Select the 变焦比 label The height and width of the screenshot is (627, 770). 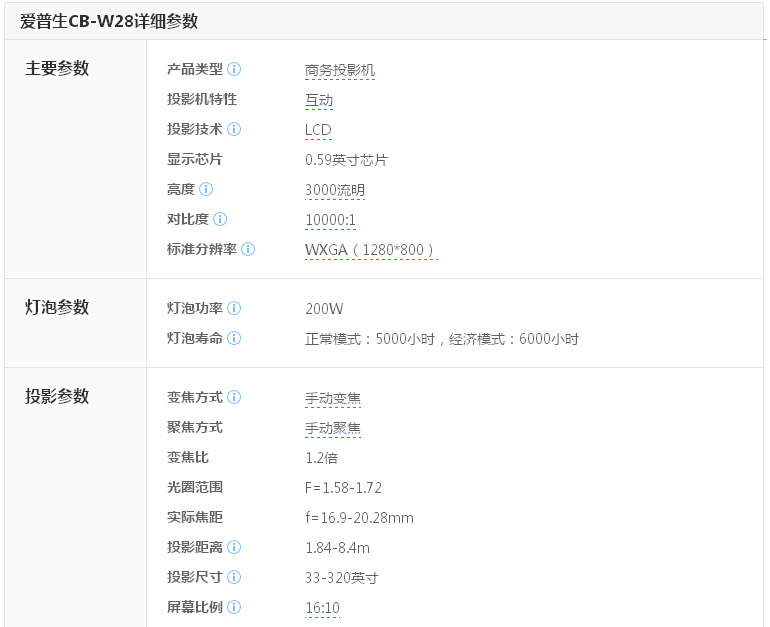tap(188, 457)
